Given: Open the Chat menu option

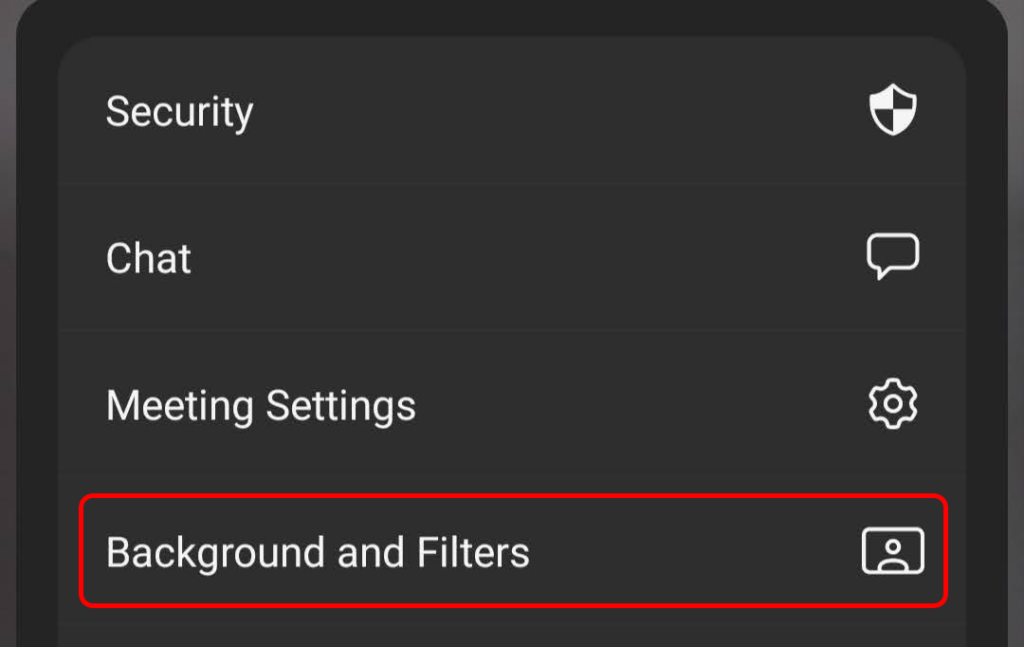Looking at the screenshot, I should click(x=149, y=258).
